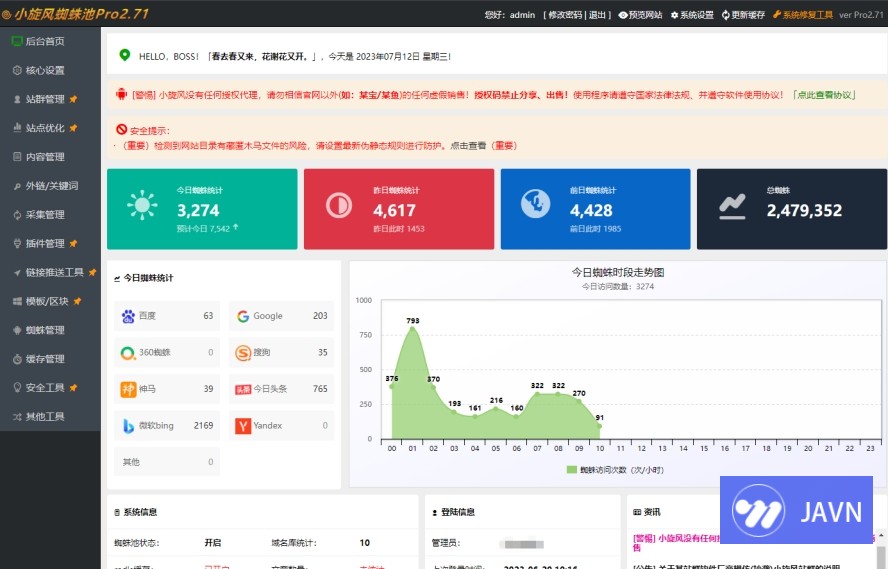The image size is (888, 569).
Task: Click the 总蜘蛛 total count card
Action: point(791,208)
